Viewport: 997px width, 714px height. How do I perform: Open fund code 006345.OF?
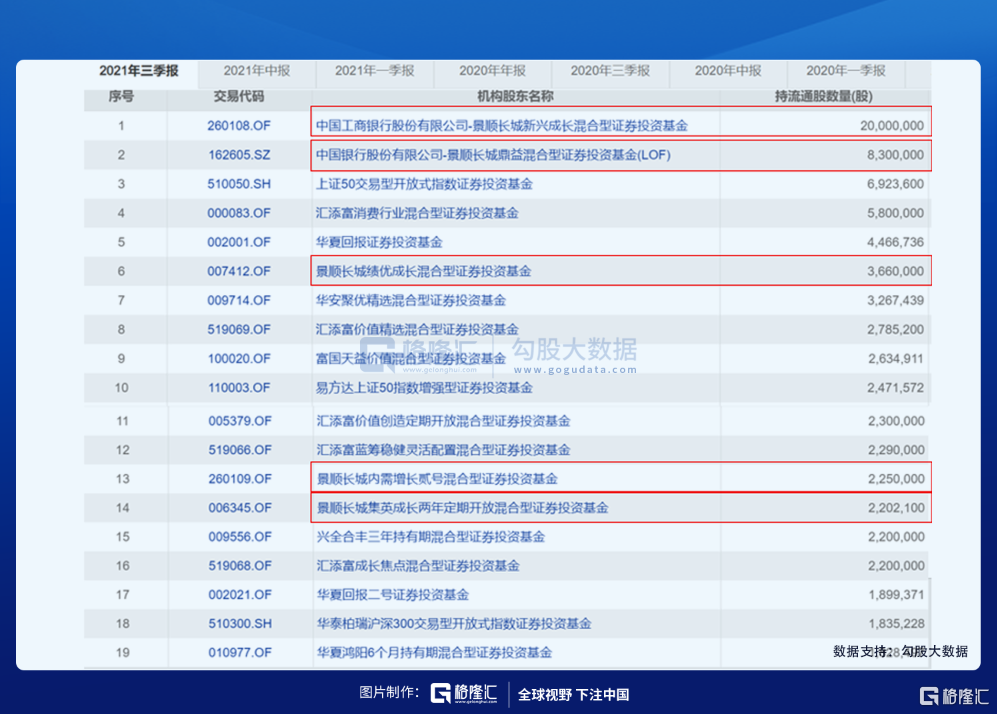click(240, 508)
